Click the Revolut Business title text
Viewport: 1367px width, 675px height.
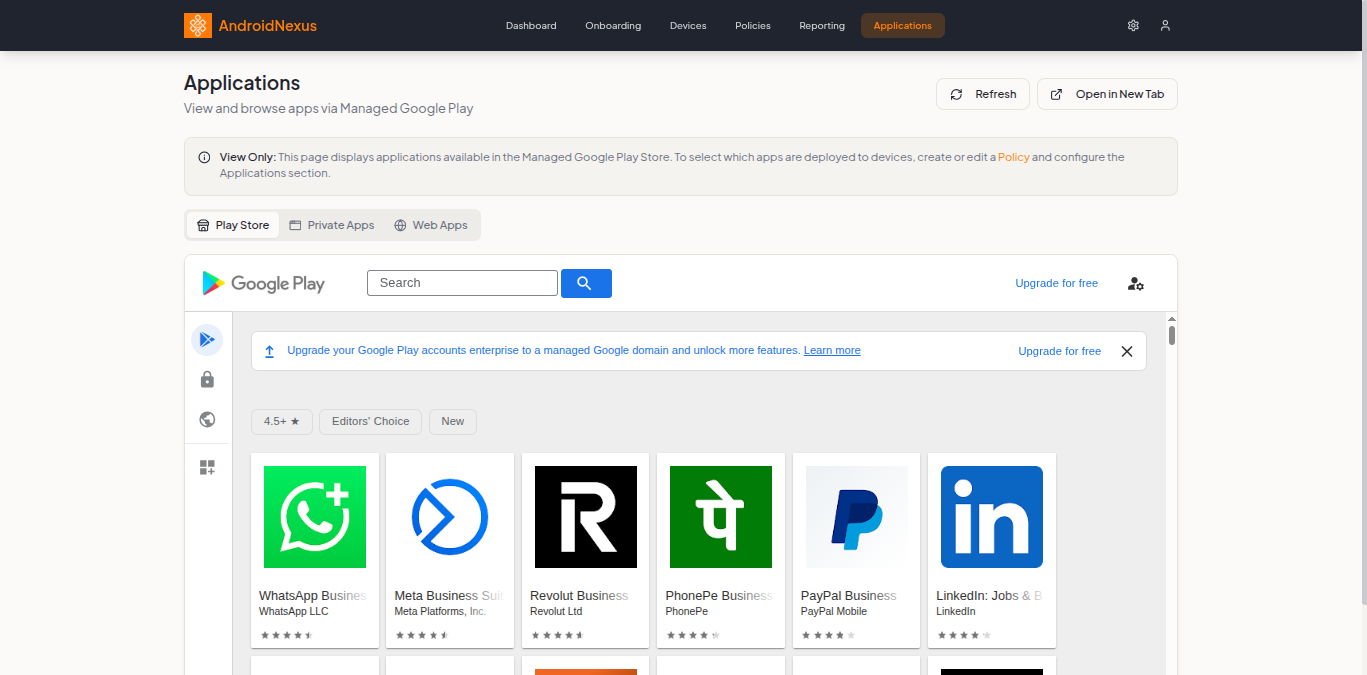coord(579,595)
